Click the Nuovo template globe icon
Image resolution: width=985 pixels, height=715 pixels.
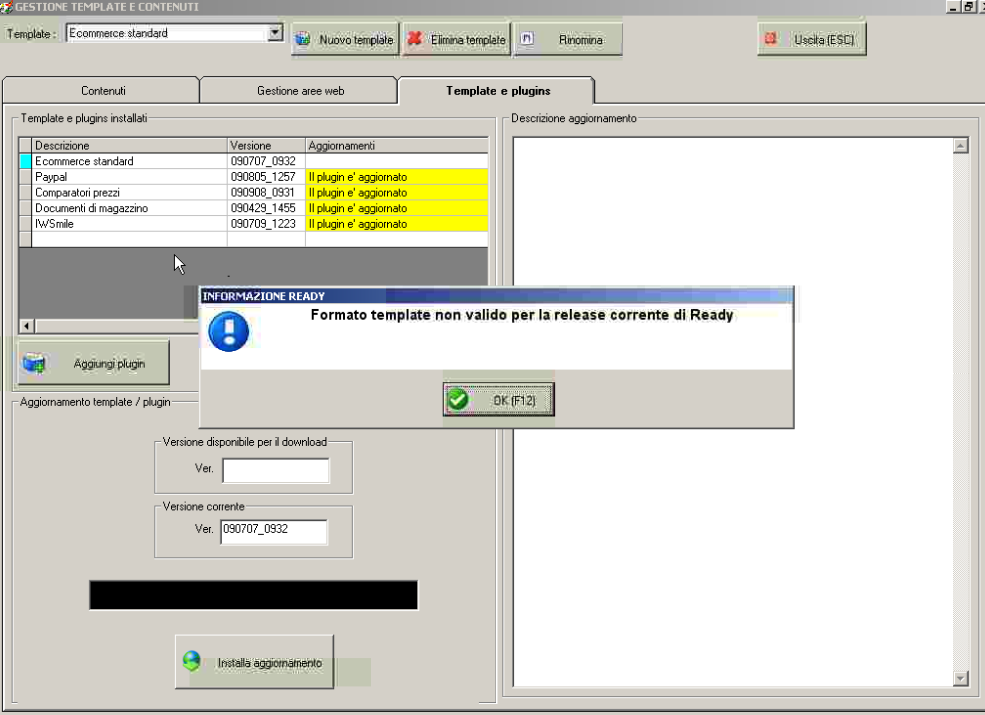click(303, 40)
